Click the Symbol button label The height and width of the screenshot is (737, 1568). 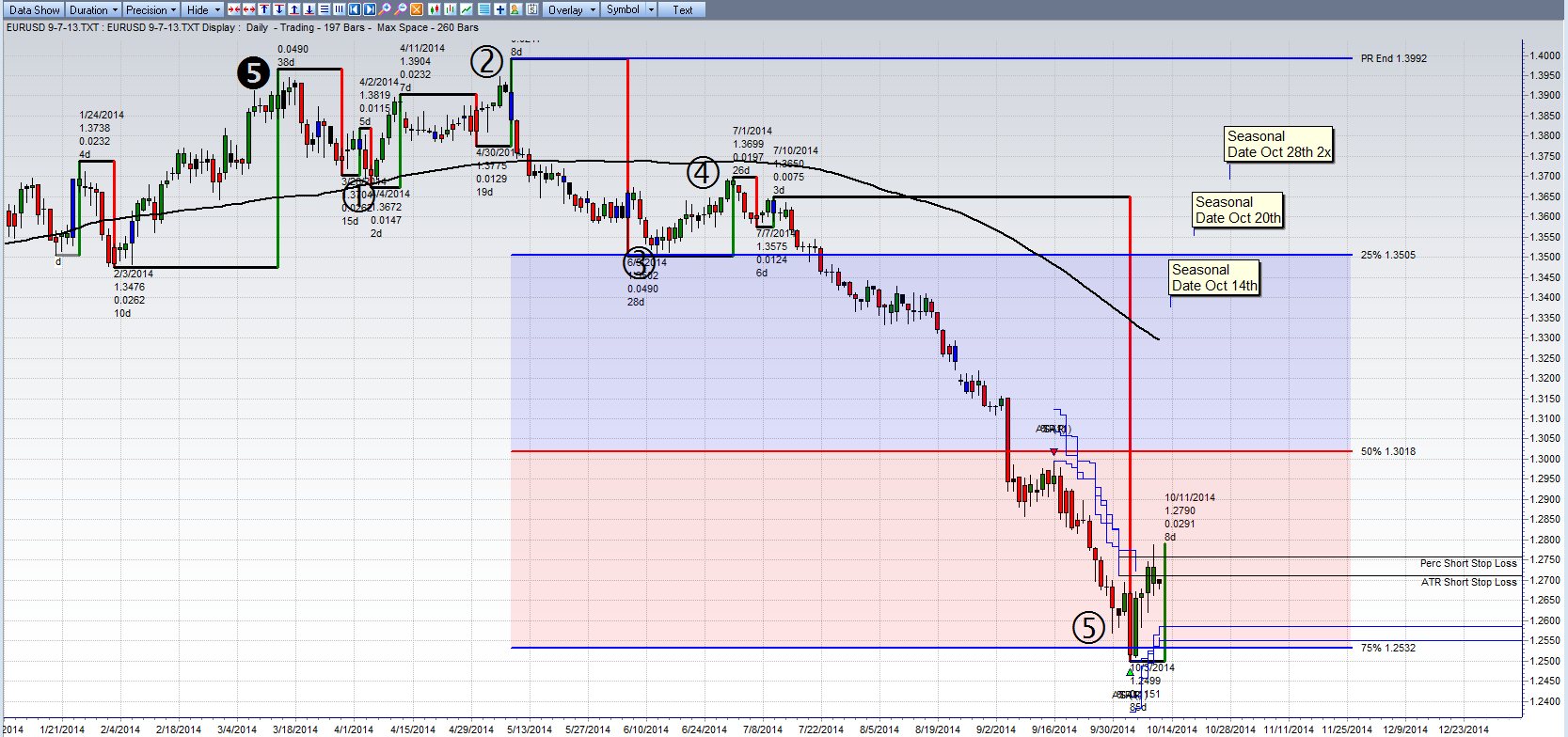click(x=623, y=9)
